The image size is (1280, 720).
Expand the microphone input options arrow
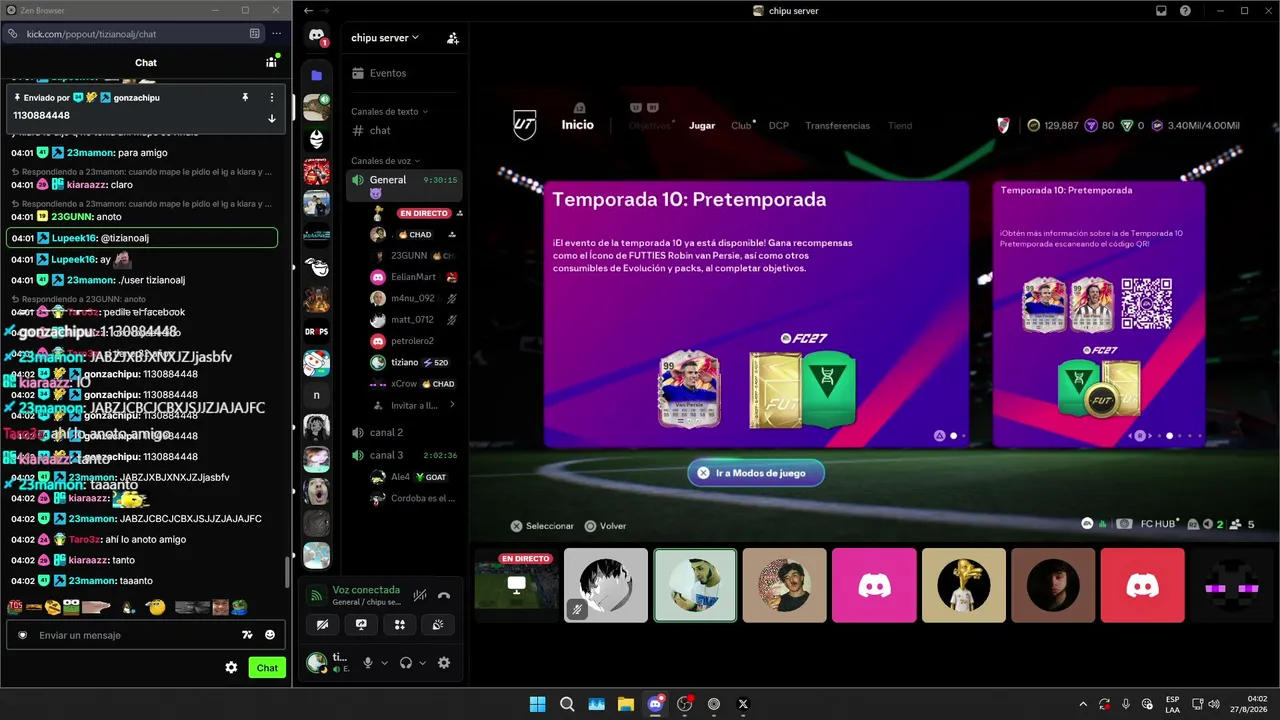384,663
